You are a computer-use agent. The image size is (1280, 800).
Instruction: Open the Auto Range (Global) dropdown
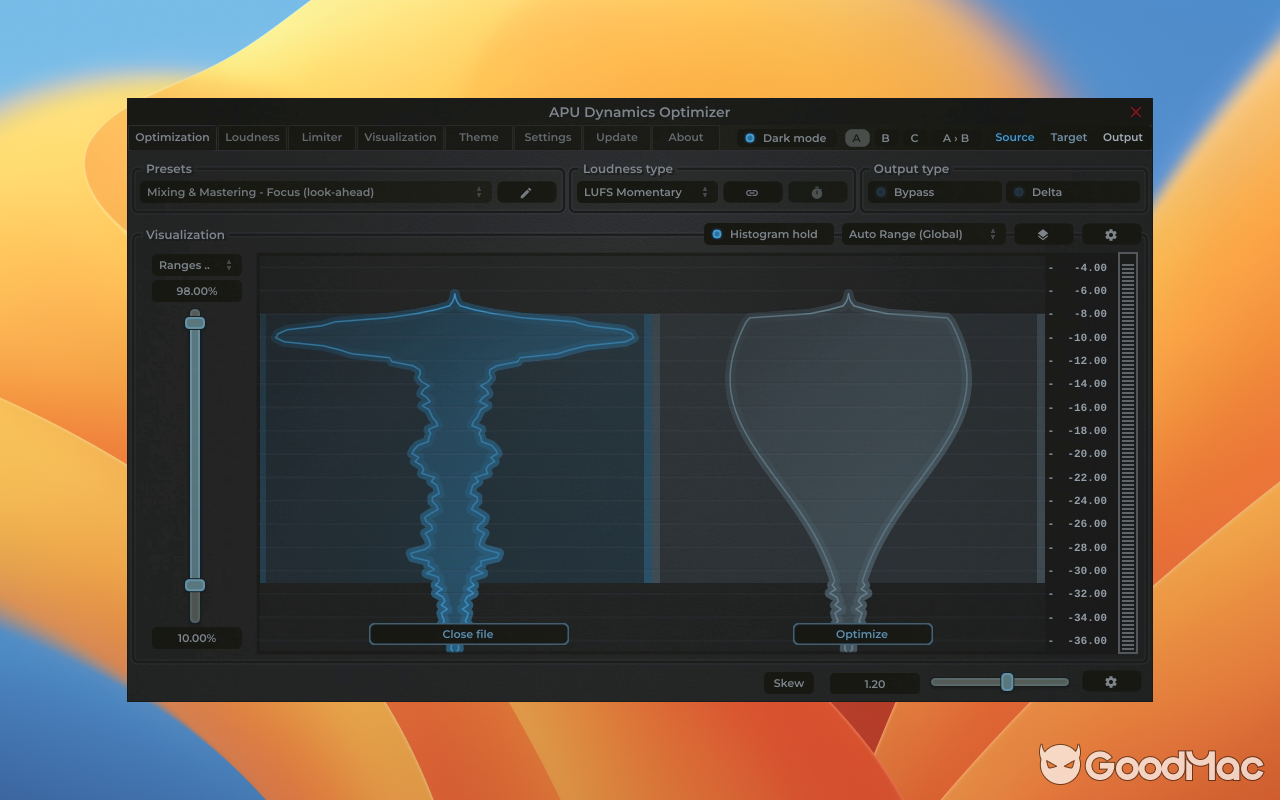[922, 234]
